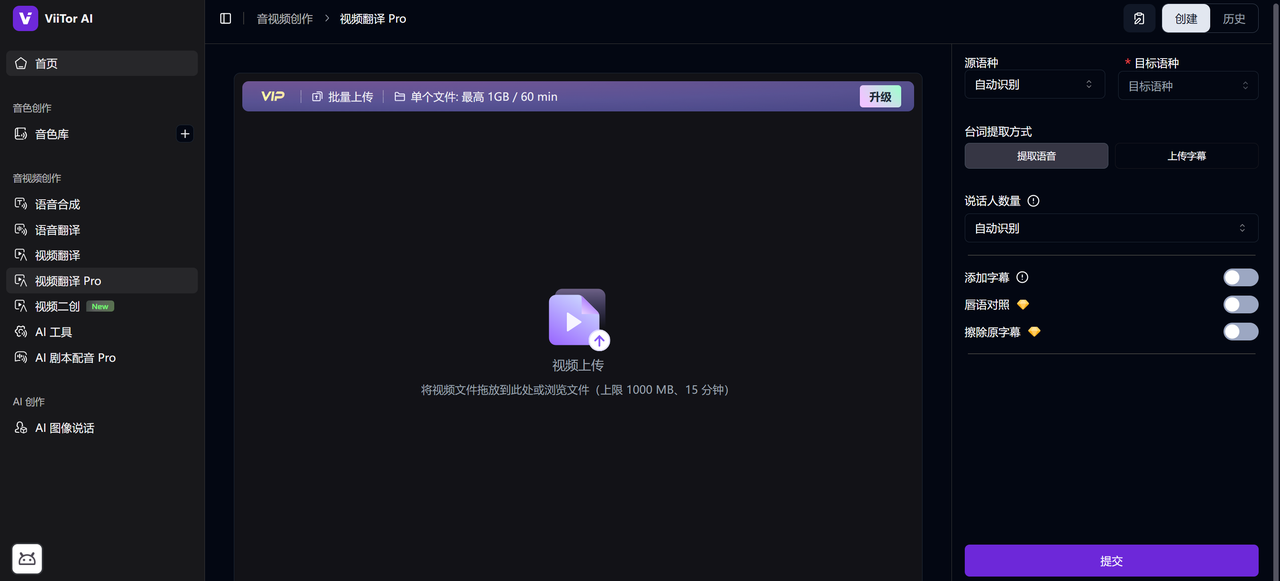The image size is (1280, 581).
Task: Open the chat robot assistant icon
Action: point(27,559)
